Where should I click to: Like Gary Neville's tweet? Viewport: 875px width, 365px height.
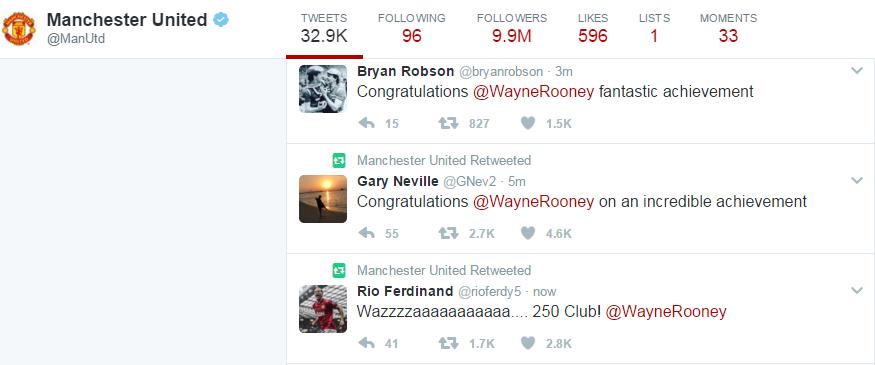(528, 233)
